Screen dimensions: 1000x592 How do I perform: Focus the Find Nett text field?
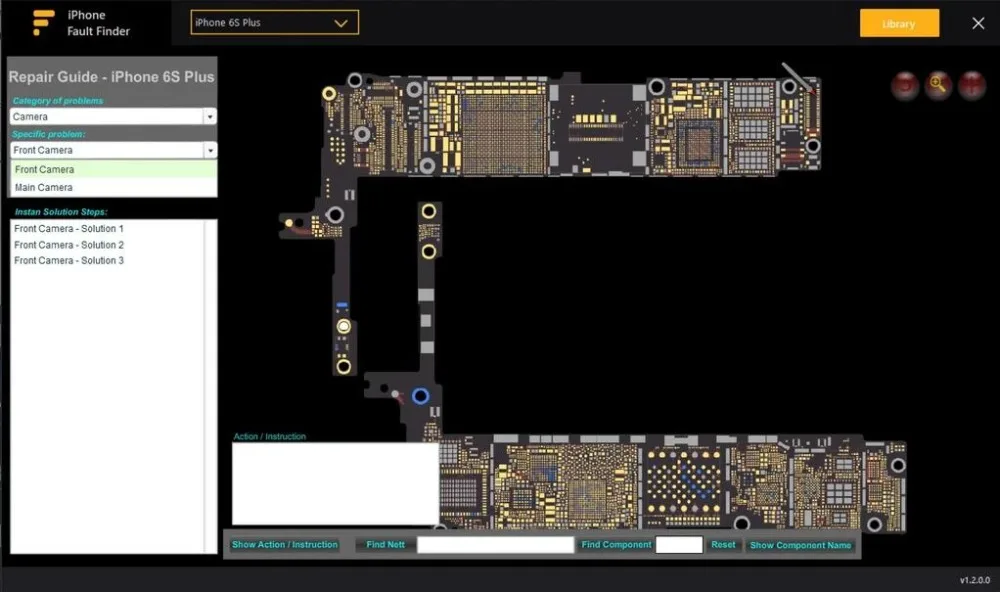[x=496, y=545]
